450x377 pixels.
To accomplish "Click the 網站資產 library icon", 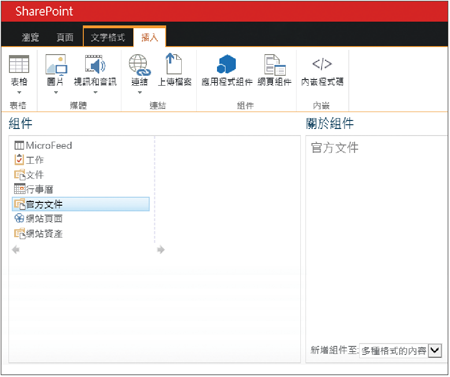I will tap(20, 233).
